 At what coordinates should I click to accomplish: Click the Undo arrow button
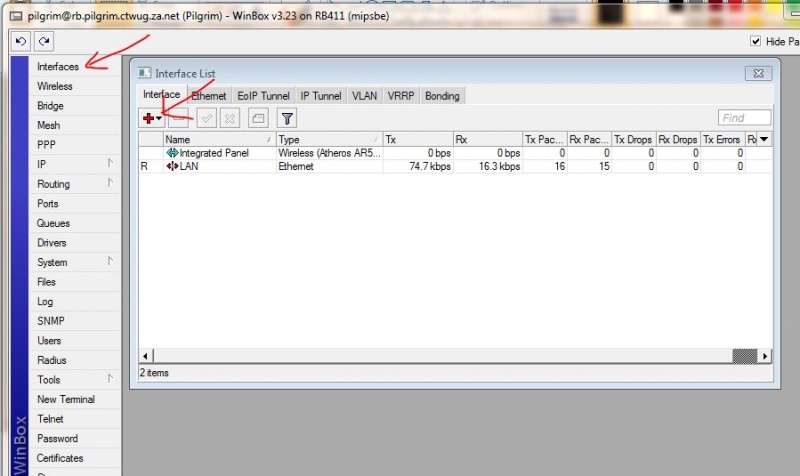point(21,41)
